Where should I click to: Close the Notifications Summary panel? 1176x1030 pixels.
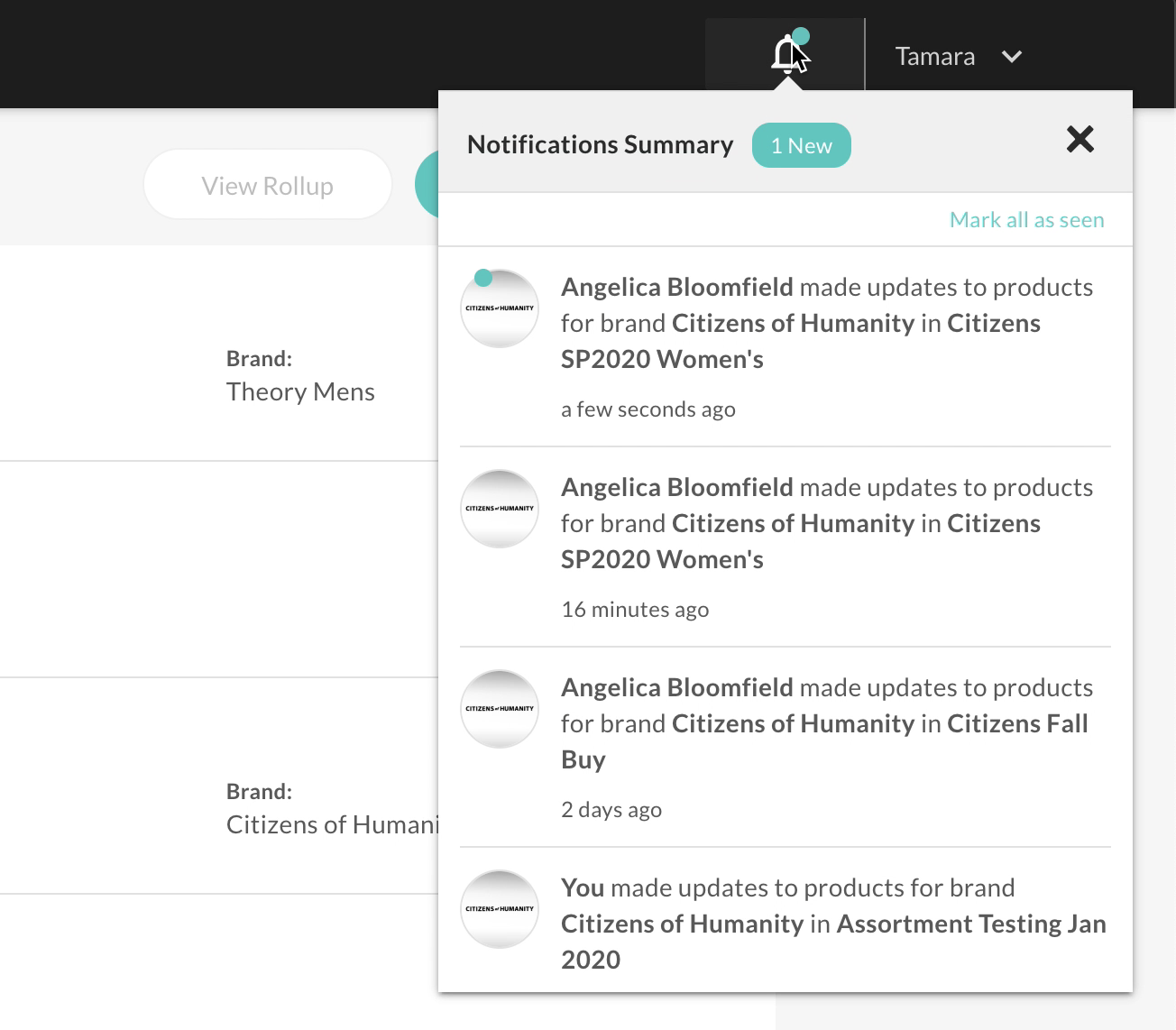pyautogui.click(x=1080, y=140)
